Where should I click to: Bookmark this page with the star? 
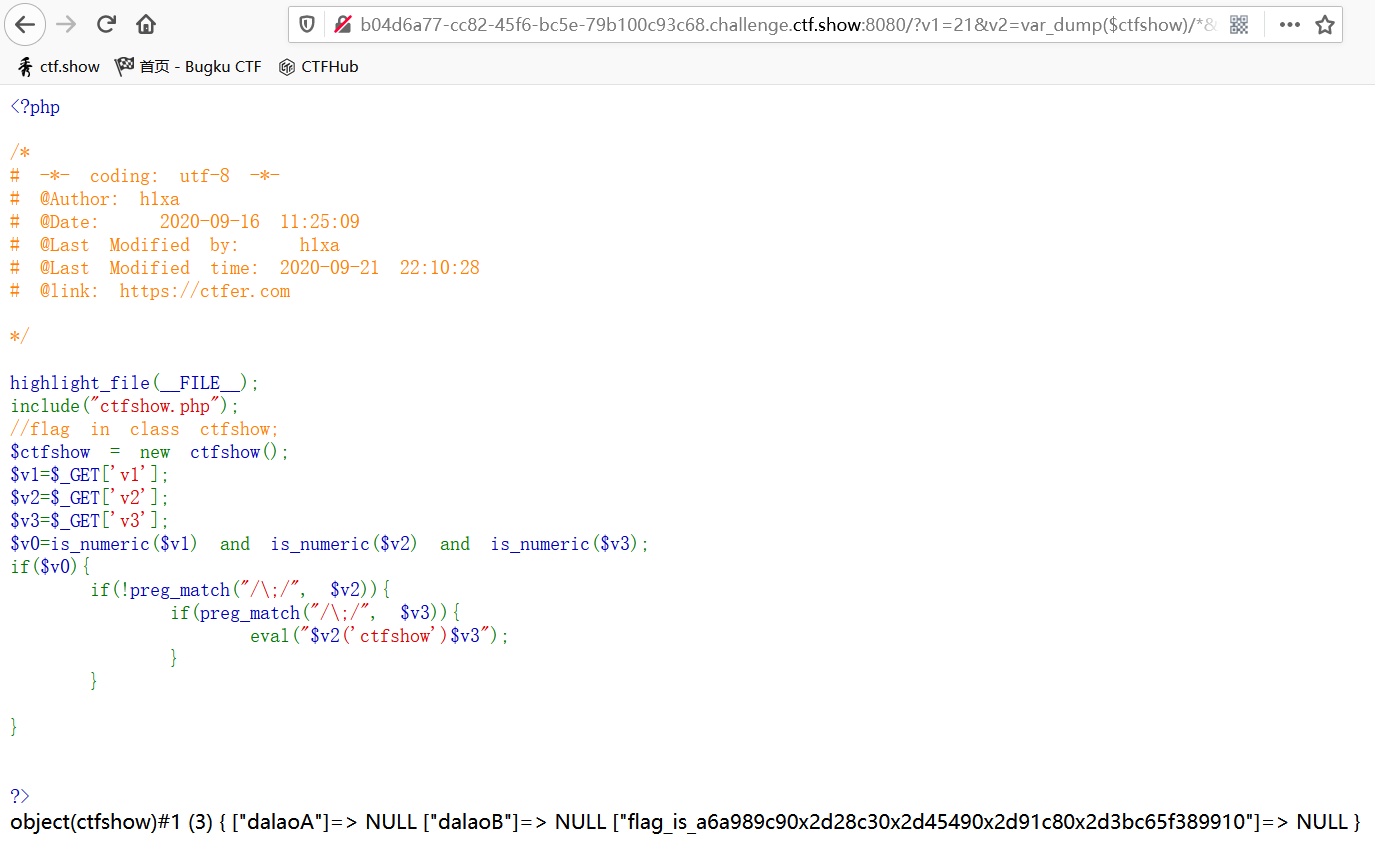[1325, 24]
